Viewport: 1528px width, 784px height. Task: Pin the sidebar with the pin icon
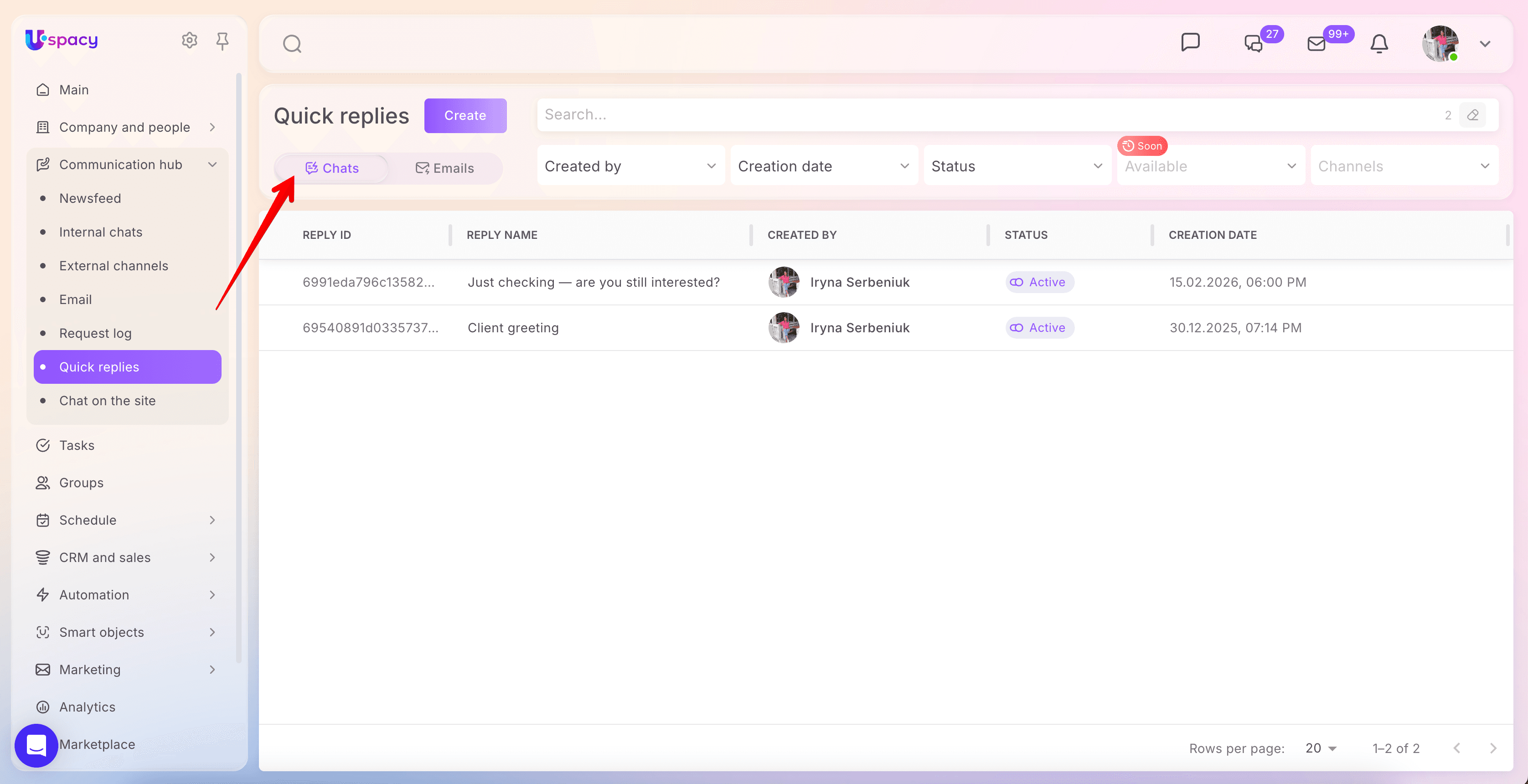tap(222, 40)
